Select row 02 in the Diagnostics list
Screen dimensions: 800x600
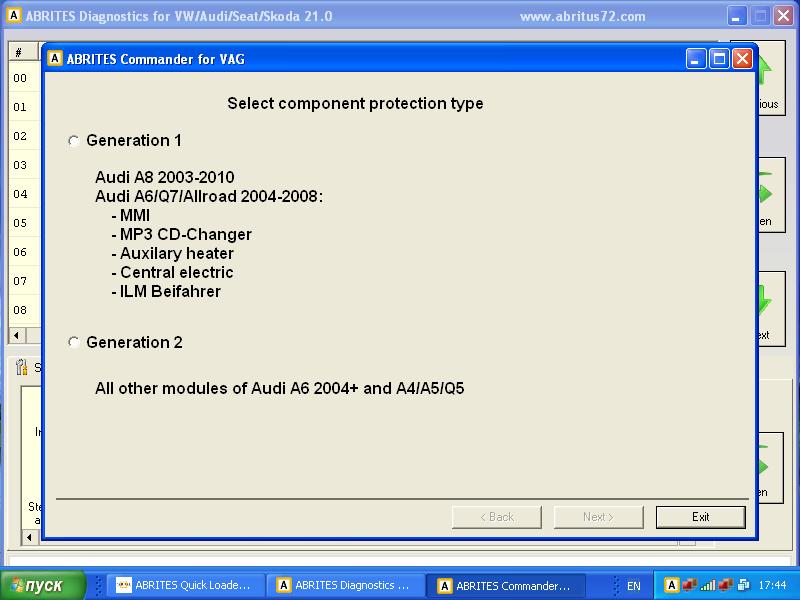(24, 136)
